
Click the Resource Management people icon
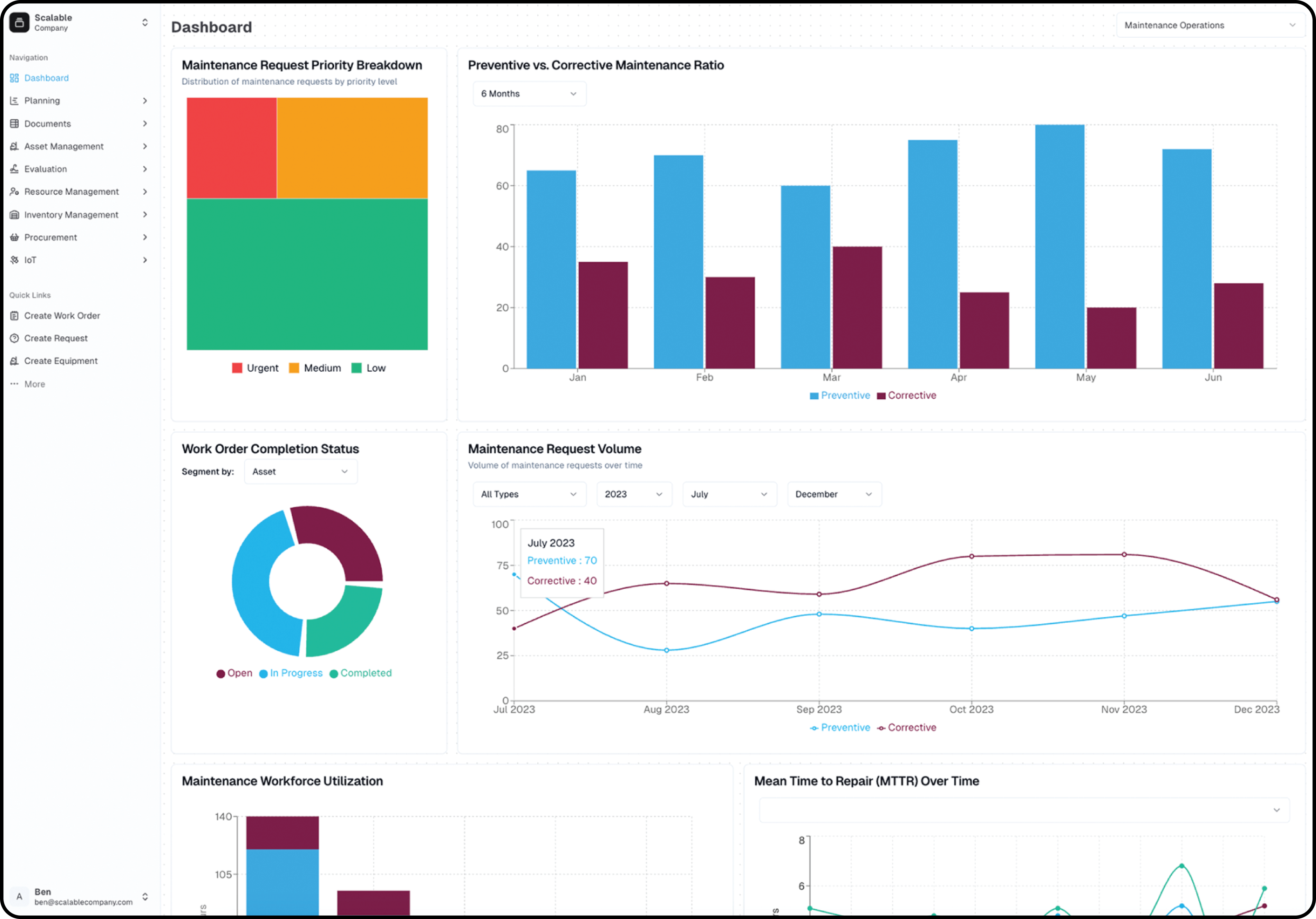coord(14,192)
